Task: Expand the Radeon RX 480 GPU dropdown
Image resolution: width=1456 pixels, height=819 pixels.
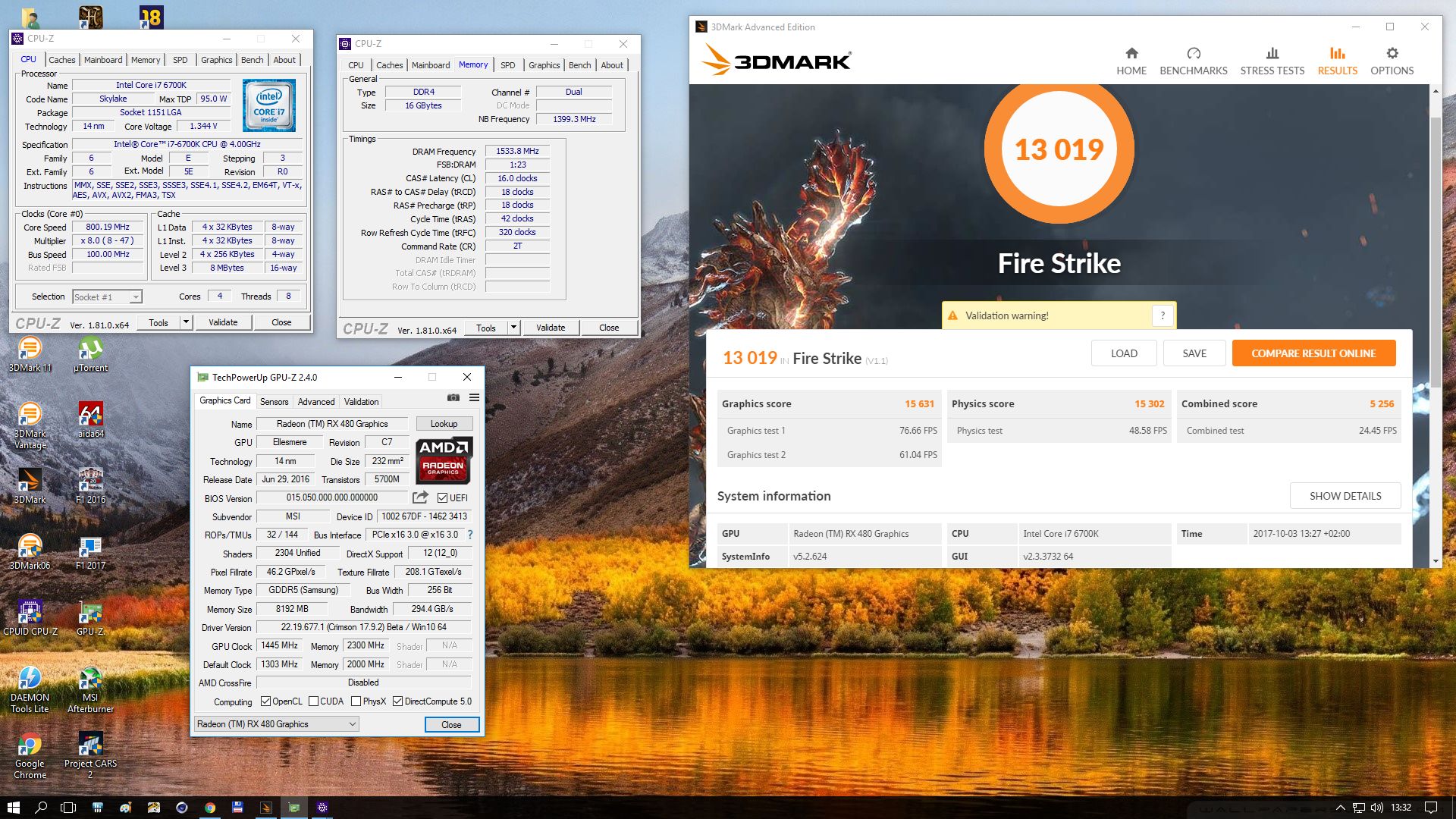Action: [x=352, y=724]
